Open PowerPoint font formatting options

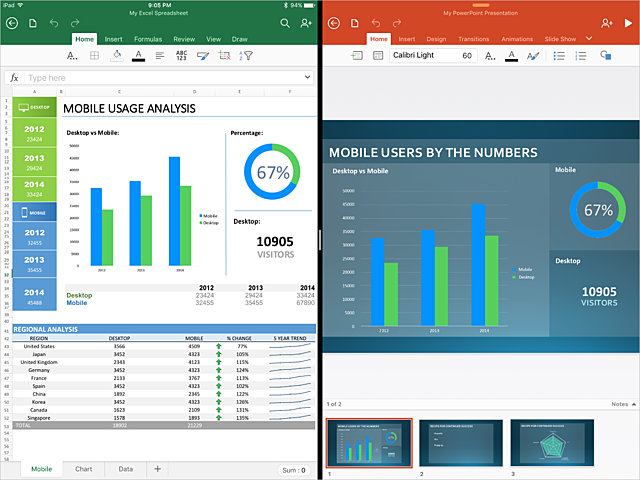tap(490, 56)
